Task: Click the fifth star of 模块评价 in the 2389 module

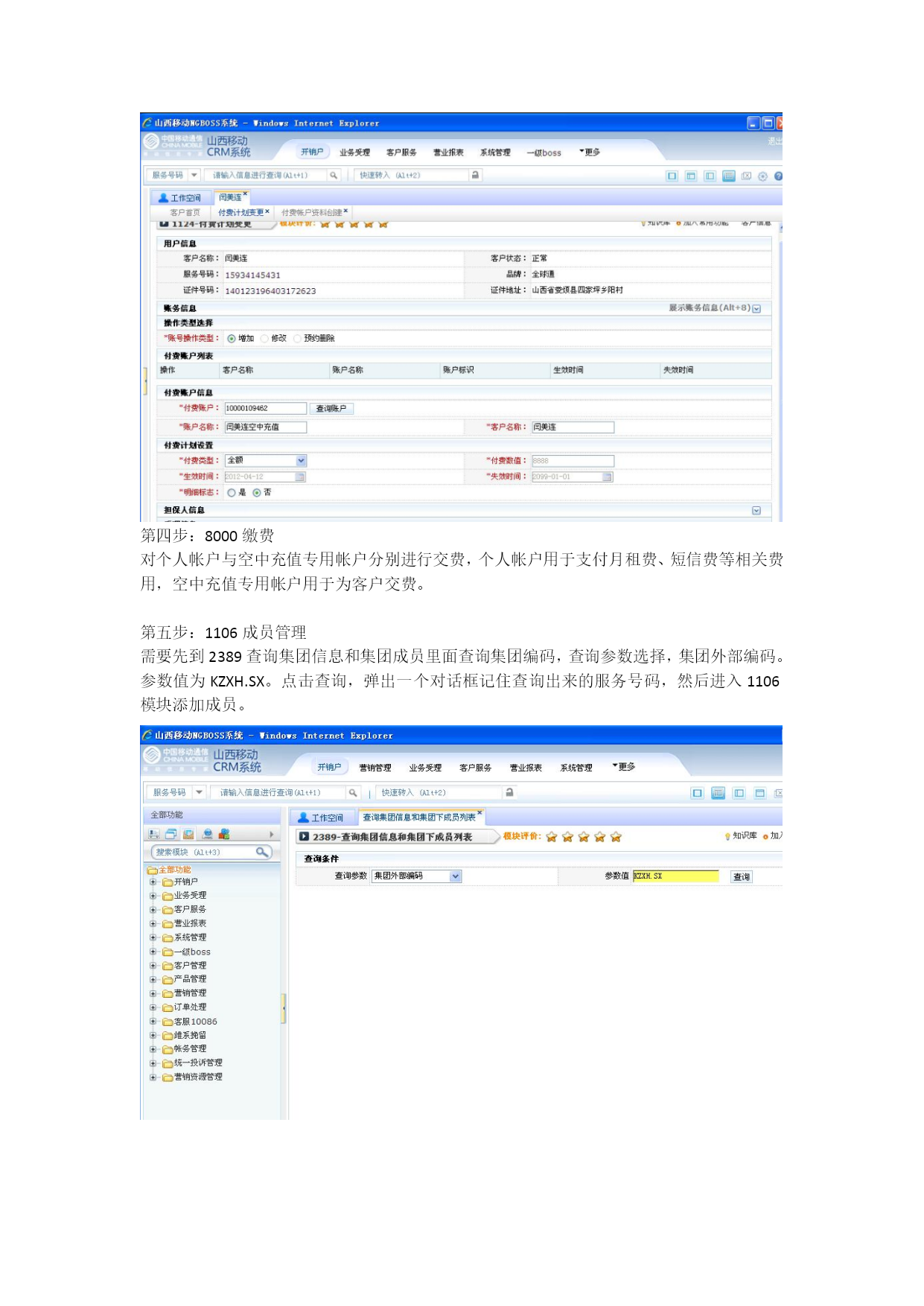Action: click(x=616, y=837)
